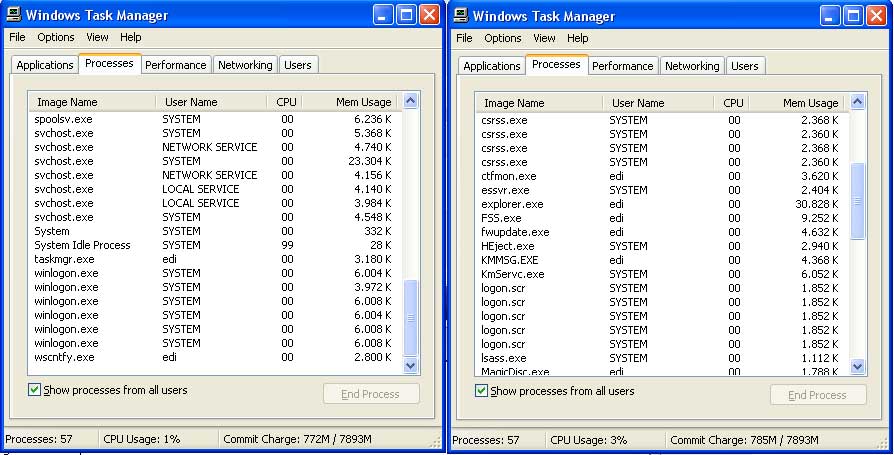This screenshot has width=894, height=455.
Task: Open Options menu in left Task Manager
Action: click(x=56, y=37)
